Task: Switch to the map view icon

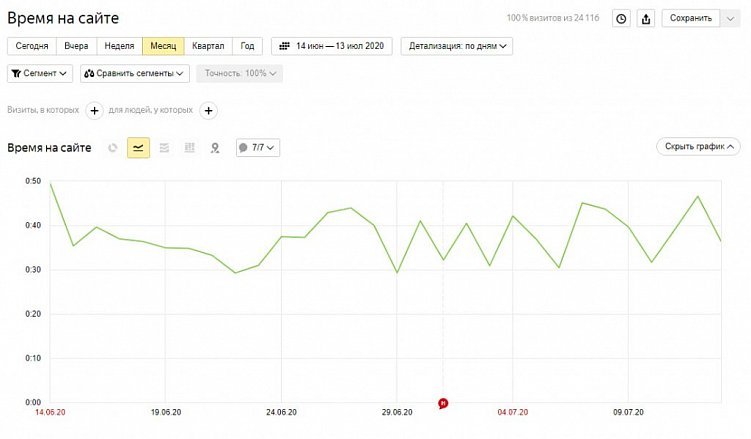Action: 215,148
